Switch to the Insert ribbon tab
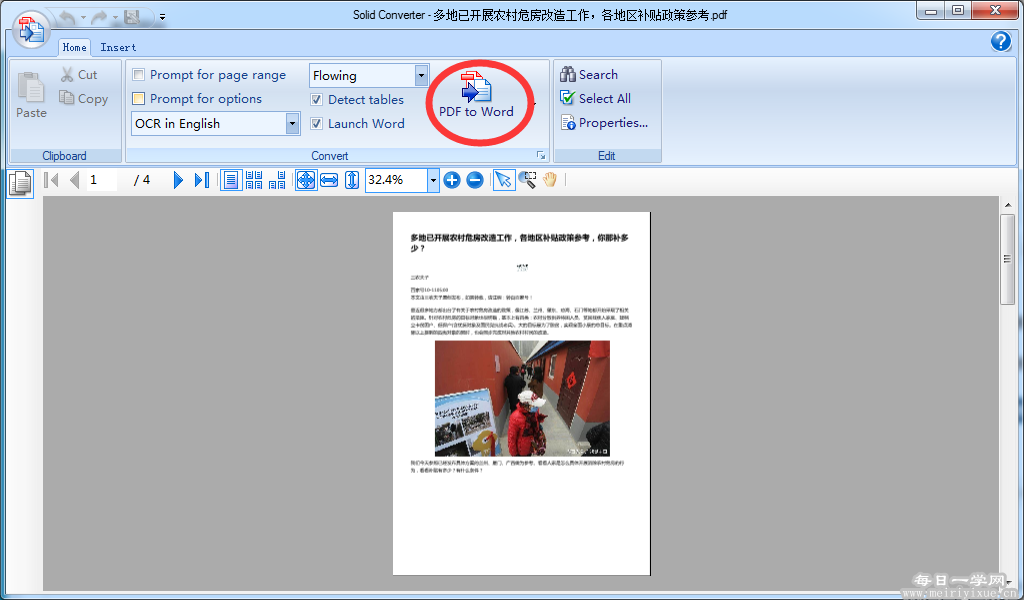 [118, 47]
